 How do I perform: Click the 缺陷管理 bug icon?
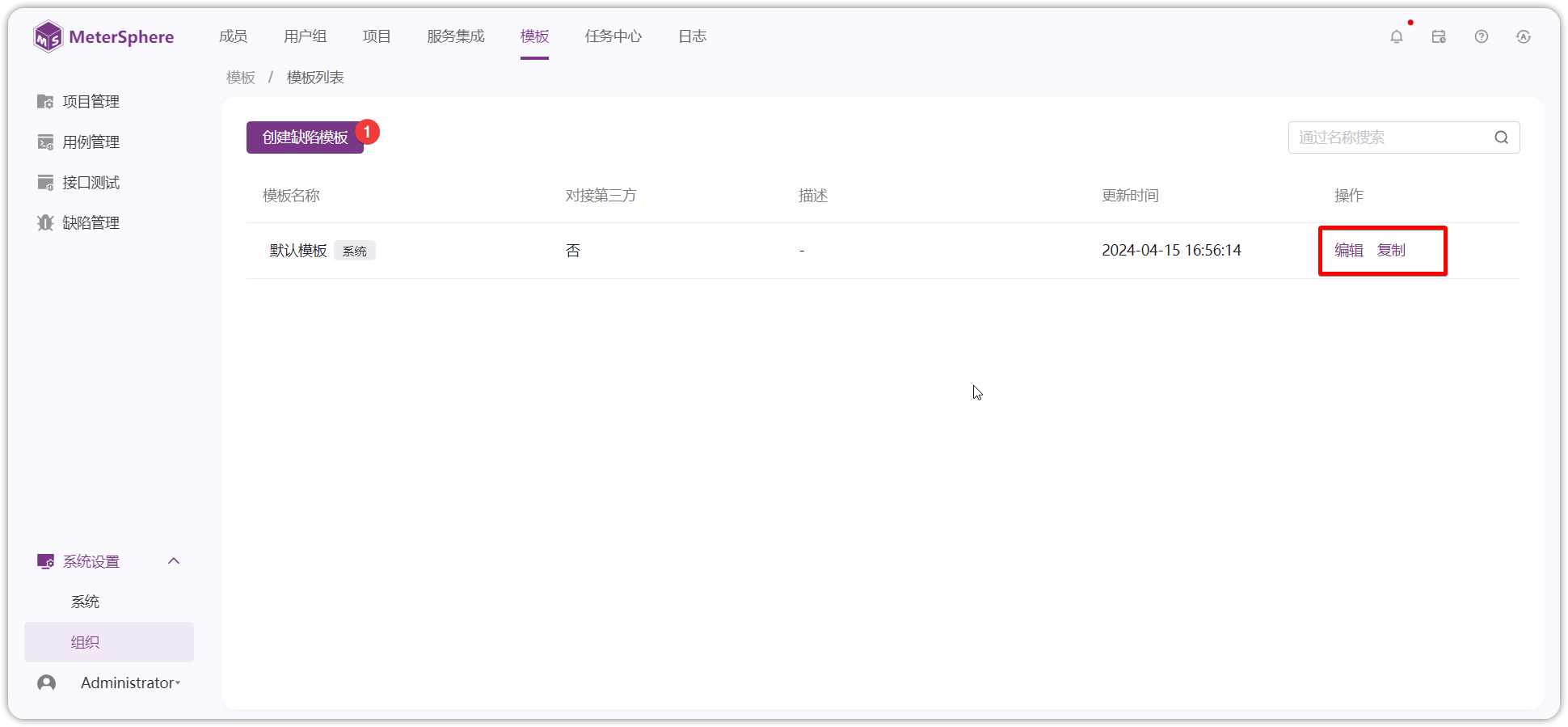[45, 222]
